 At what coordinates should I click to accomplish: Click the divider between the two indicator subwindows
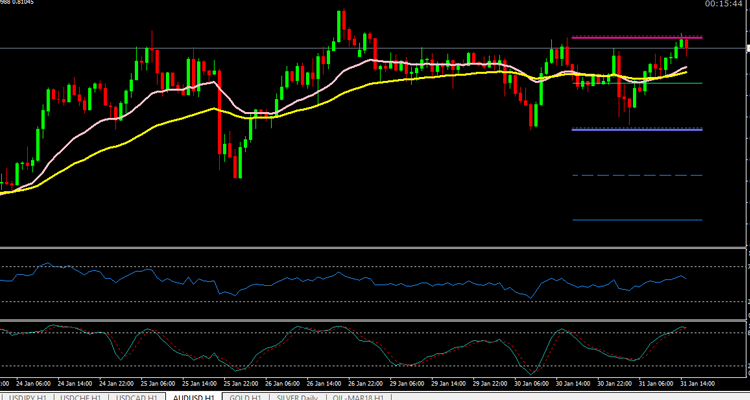tap(375, 321)
